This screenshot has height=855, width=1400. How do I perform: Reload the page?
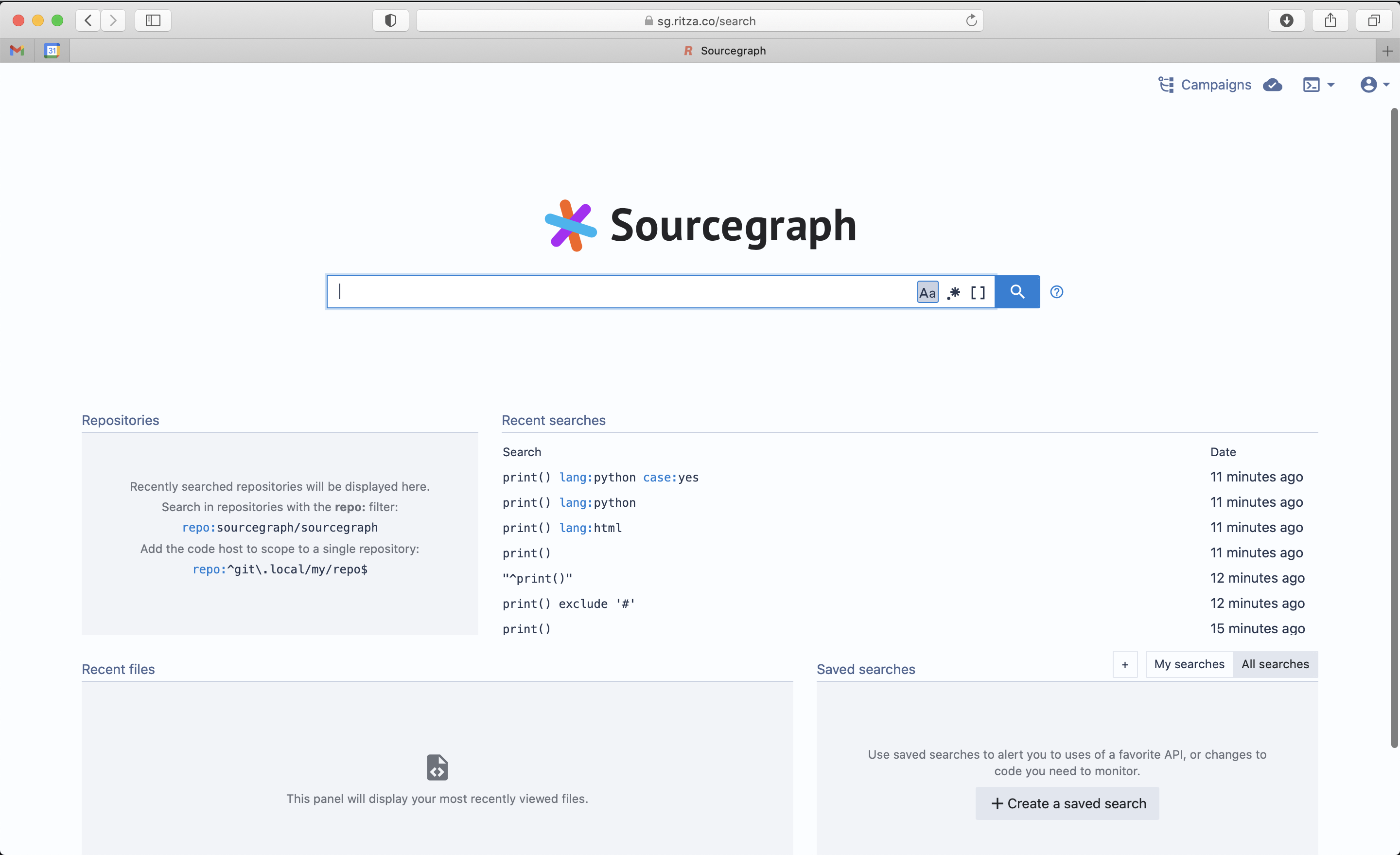click(x=971, y=20)
